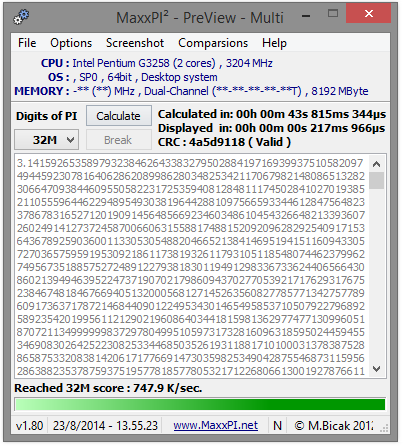Open the www.MaxxPI.net link
Viewport: 405px width, 447px height.
[x=215, y=426]
